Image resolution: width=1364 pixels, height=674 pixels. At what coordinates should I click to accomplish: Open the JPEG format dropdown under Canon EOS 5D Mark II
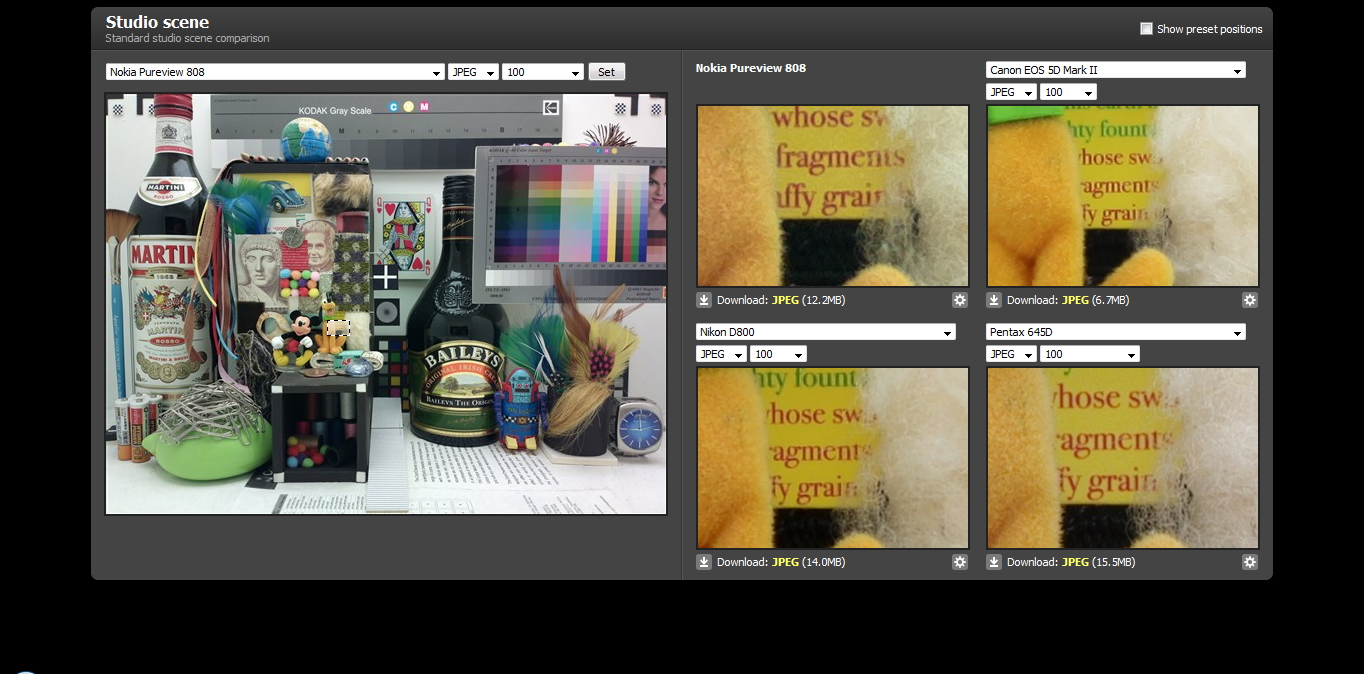point(1011,92)
